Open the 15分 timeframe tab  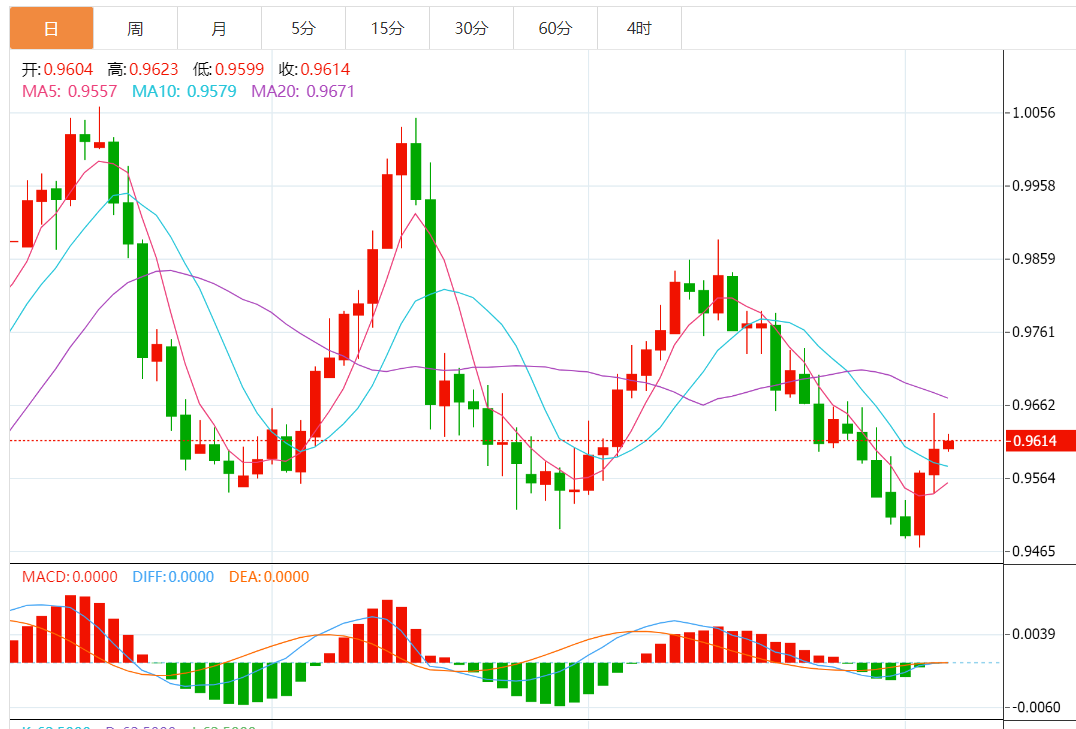pos(387,28)
